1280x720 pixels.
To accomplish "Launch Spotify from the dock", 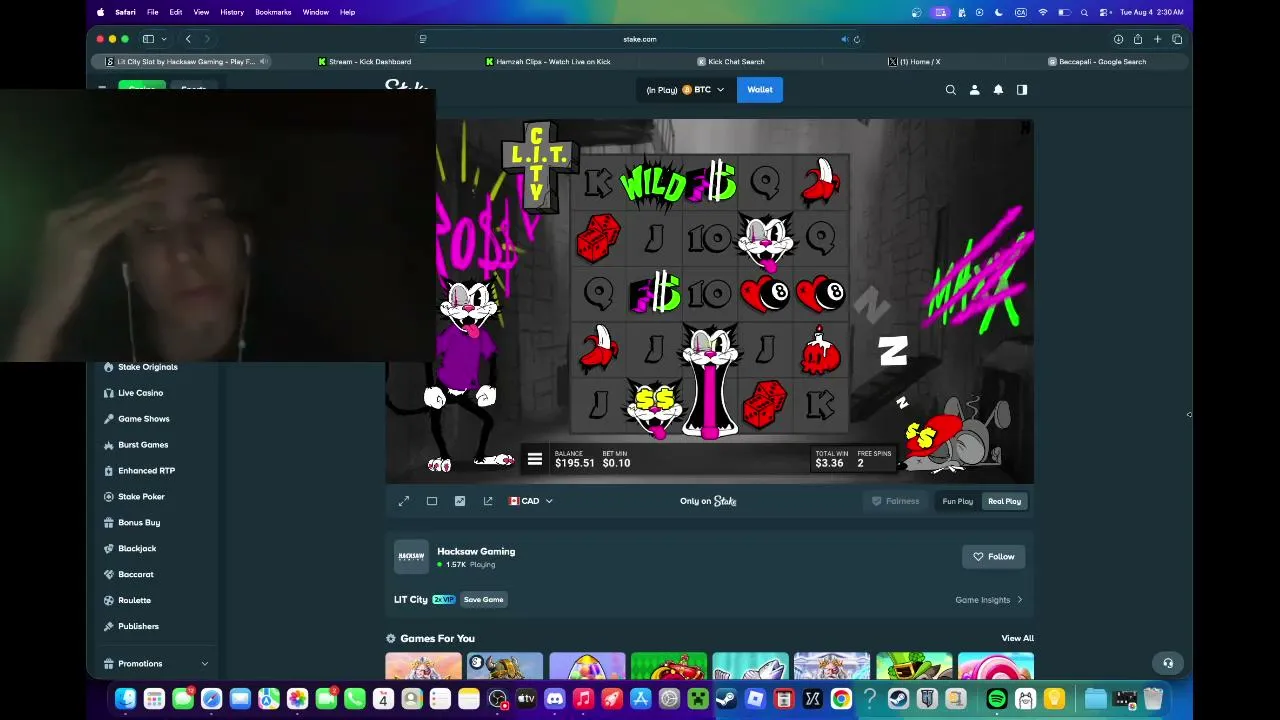I will tap(997, 699).
